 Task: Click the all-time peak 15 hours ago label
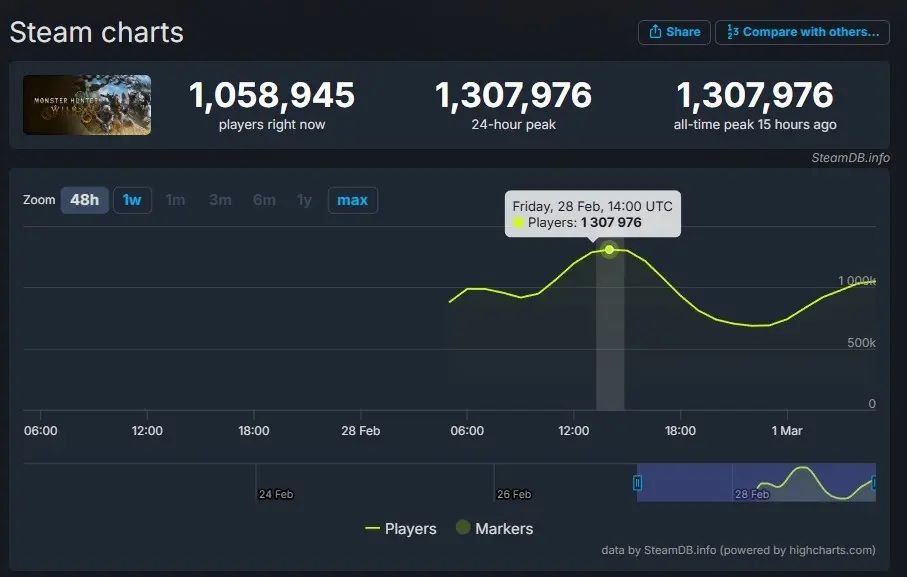click(x=755, y=124)
